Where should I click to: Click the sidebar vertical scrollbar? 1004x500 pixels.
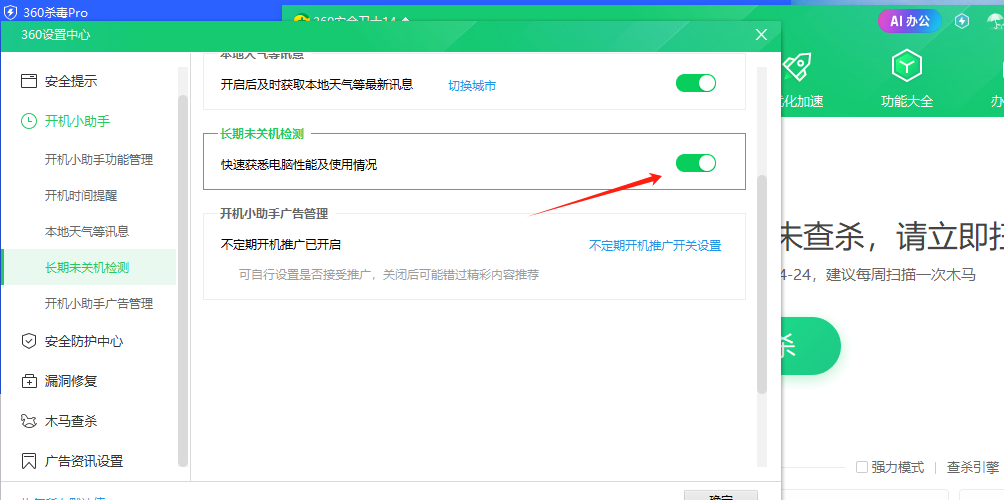pos(183,280)
